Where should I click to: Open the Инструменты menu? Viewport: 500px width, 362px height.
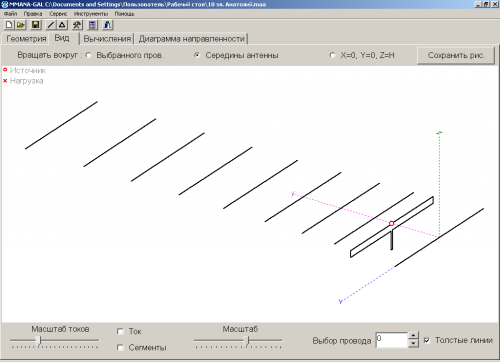point(91,14)
